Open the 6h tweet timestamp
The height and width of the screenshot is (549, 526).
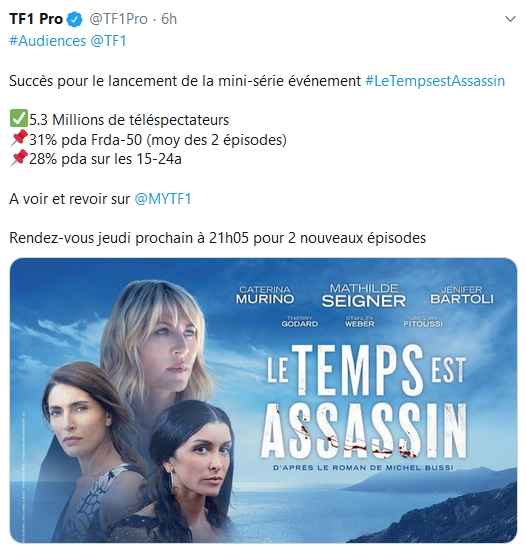(x=169, y=19)
